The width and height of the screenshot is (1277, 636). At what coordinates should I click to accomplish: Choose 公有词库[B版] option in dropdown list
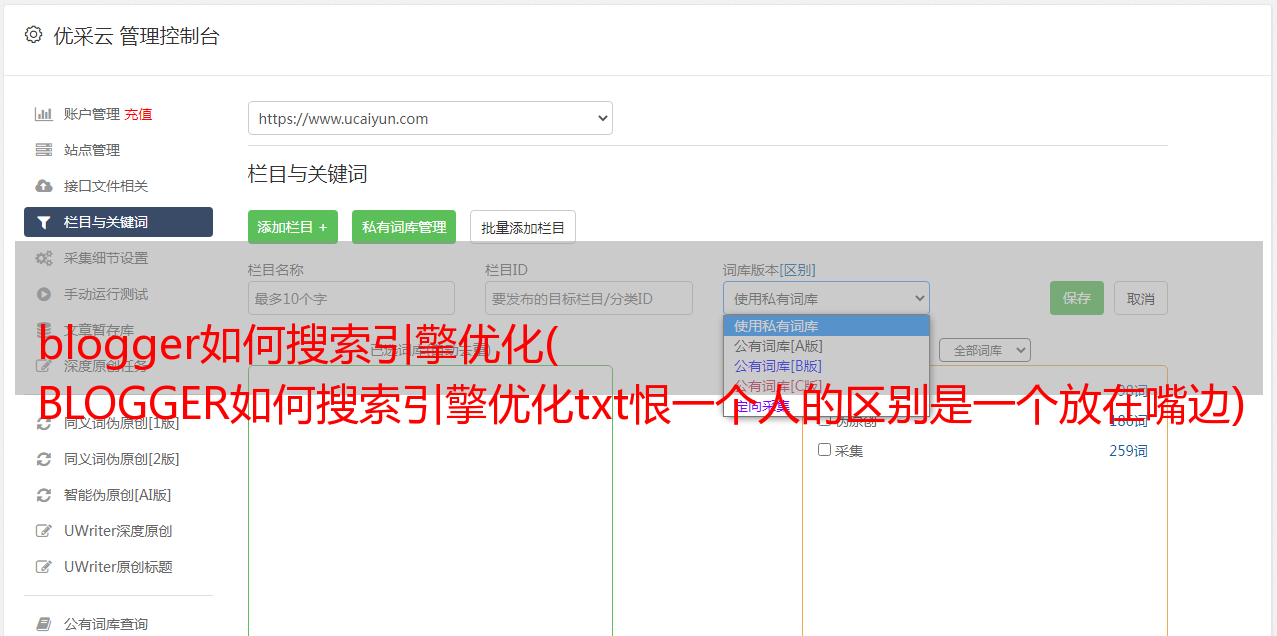pyautogui.click(x=826, y=366)
